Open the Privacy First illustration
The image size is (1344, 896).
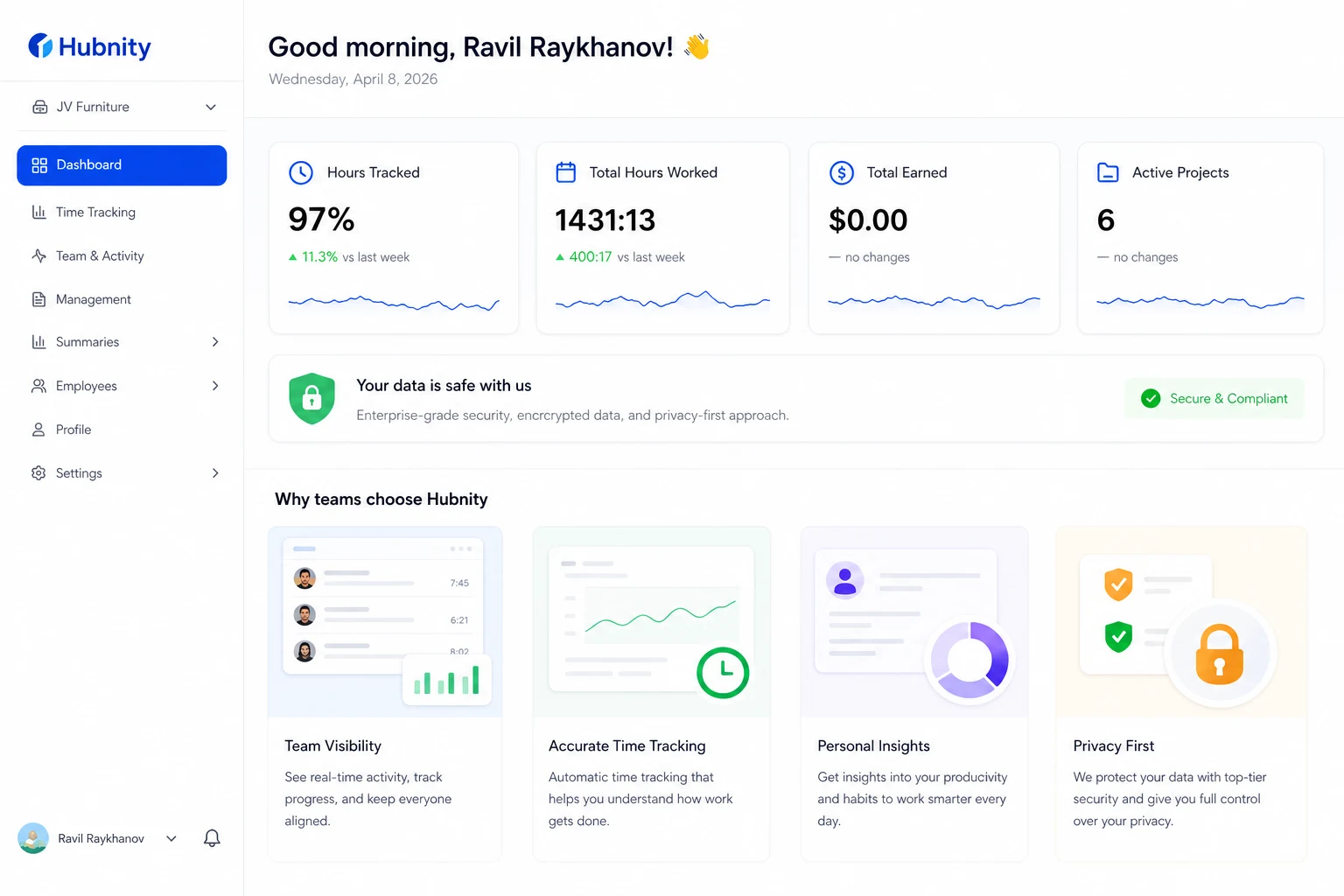[x=1181, y=622]
